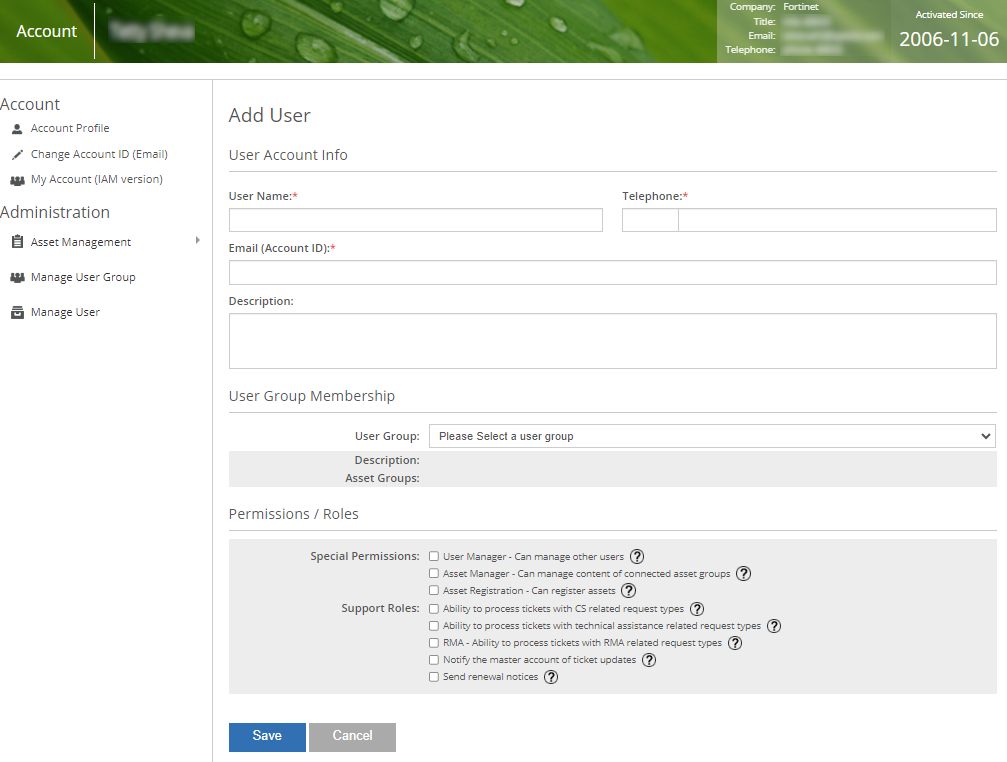Viewport: 1007px width, 762px height.
Task: Select the Administration section heading
Action: [55, 212]
